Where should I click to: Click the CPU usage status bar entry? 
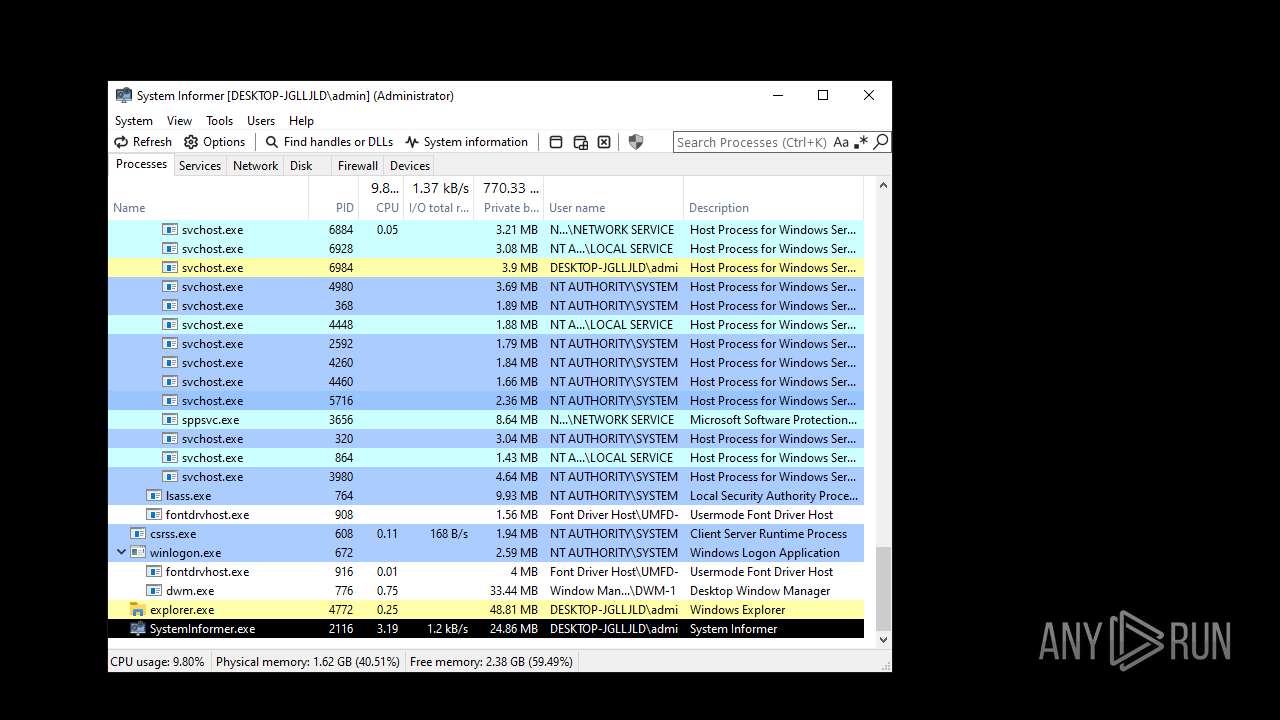click(158, 662)
